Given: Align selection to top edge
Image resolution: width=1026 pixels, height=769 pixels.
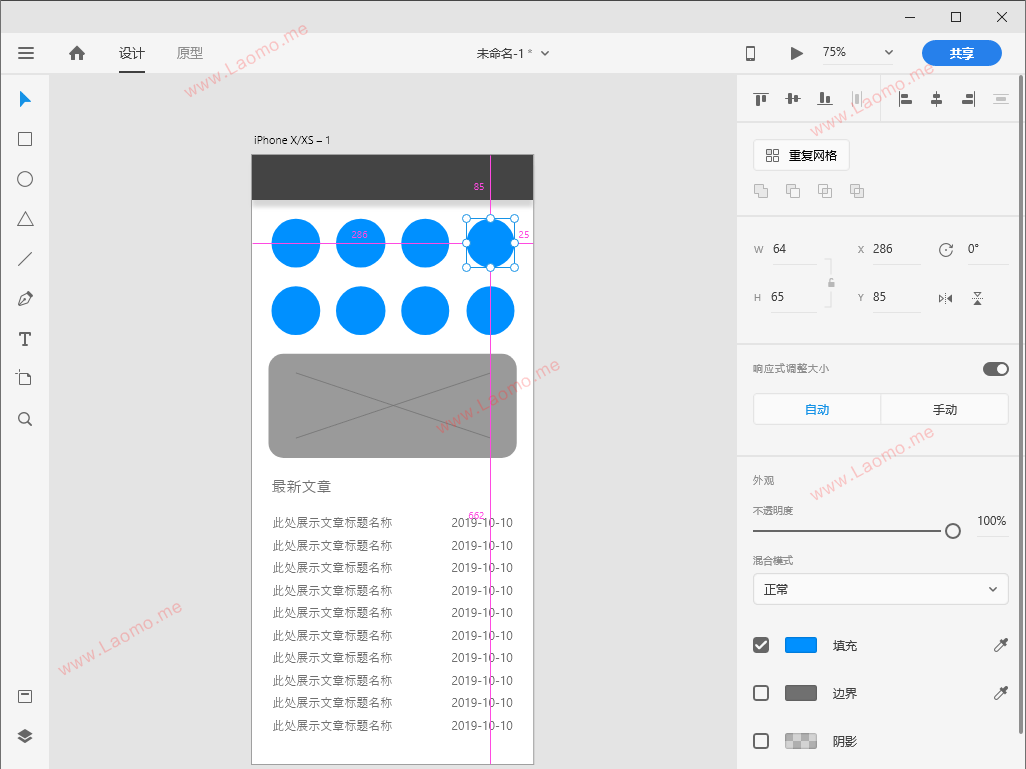Looking at the screenshot, I should click(760, 99).
